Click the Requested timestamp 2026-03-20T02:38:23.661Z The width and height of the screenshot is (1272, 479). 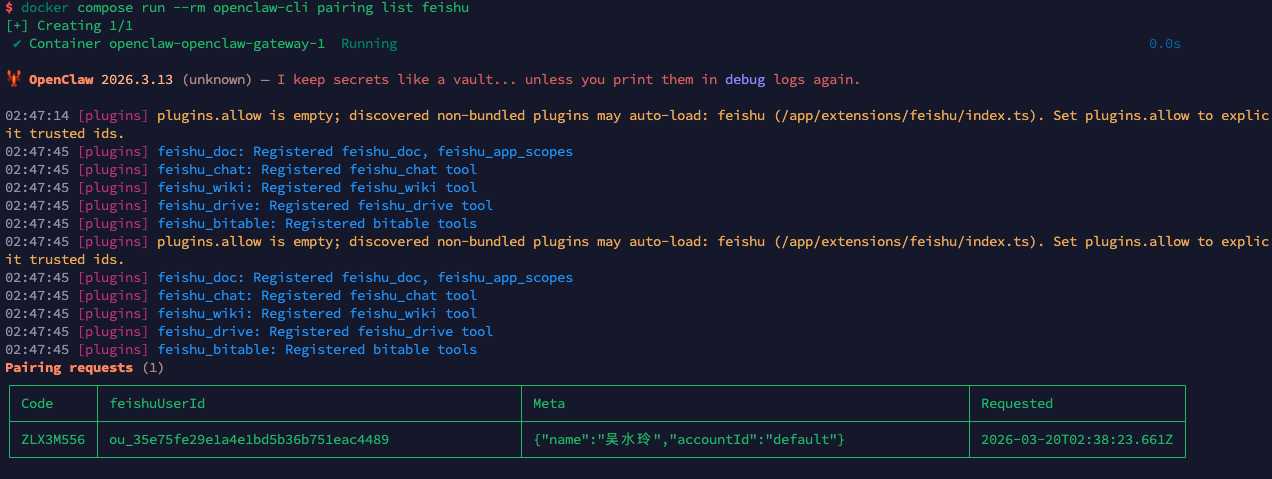coord(1077,439)
